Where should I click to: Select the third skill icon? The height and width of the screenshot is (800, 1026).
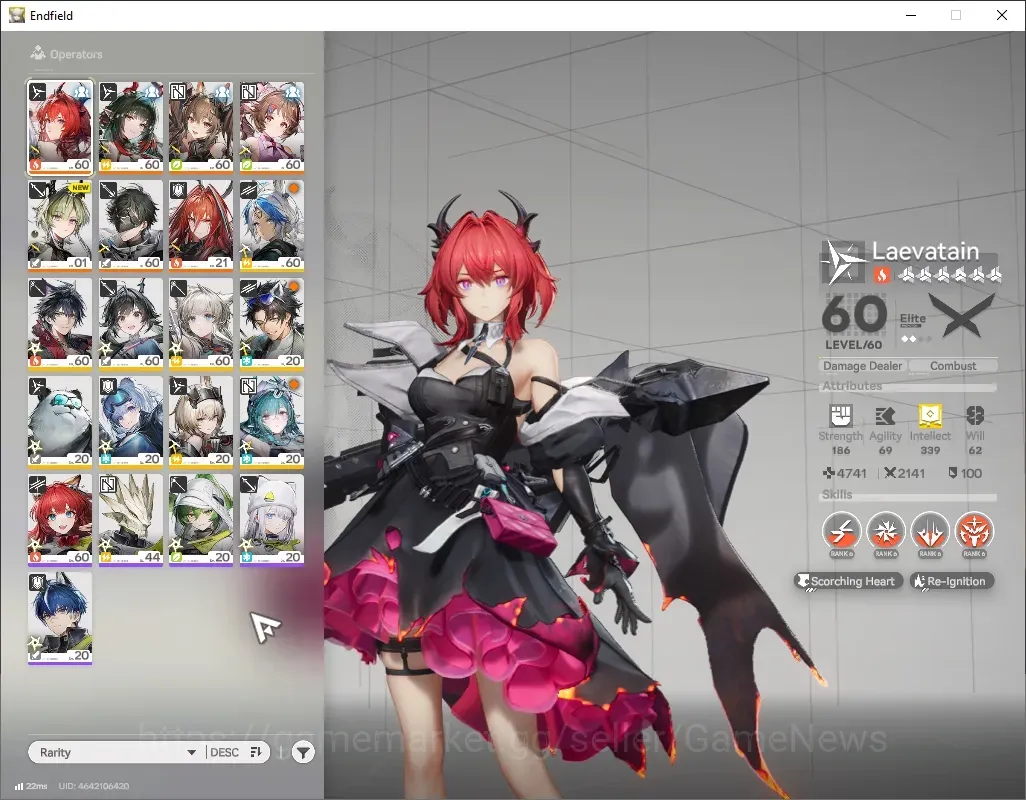click(x=930, y=530)
